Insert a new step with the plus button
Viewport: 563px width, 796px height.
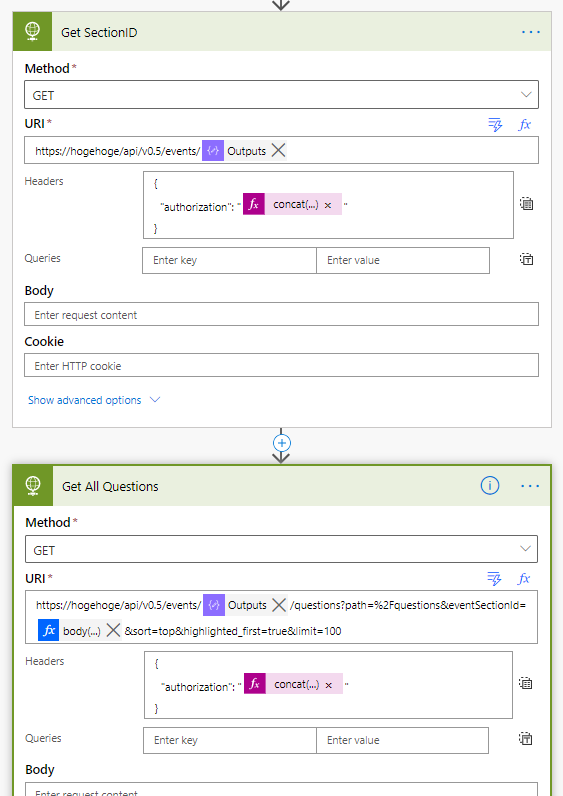click(x=282, y=443)
